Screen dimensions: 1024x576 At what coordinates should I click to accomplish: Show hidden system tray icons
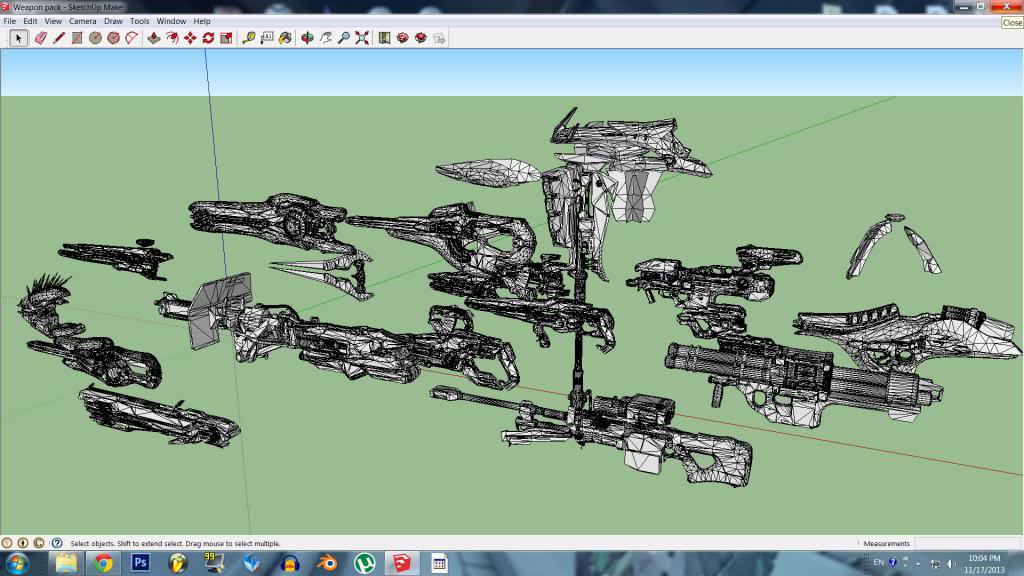click(x=918, y=563)
